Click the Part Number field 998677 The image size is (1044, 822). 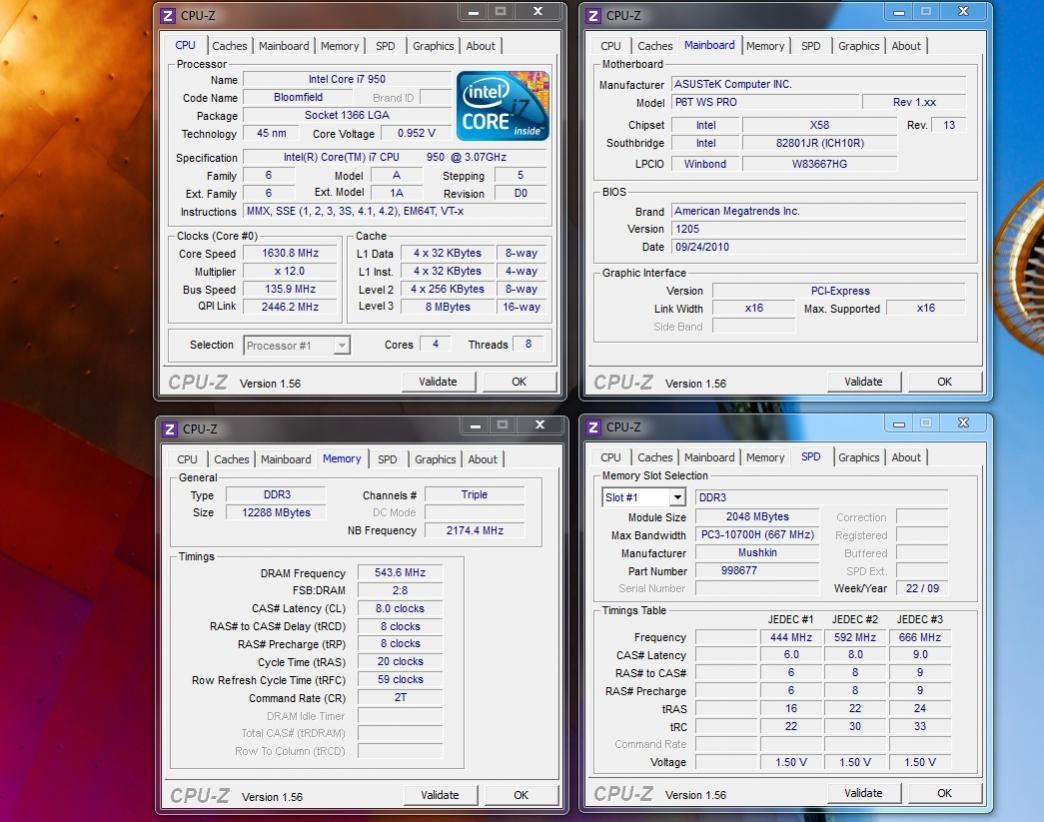pos(757,571)
